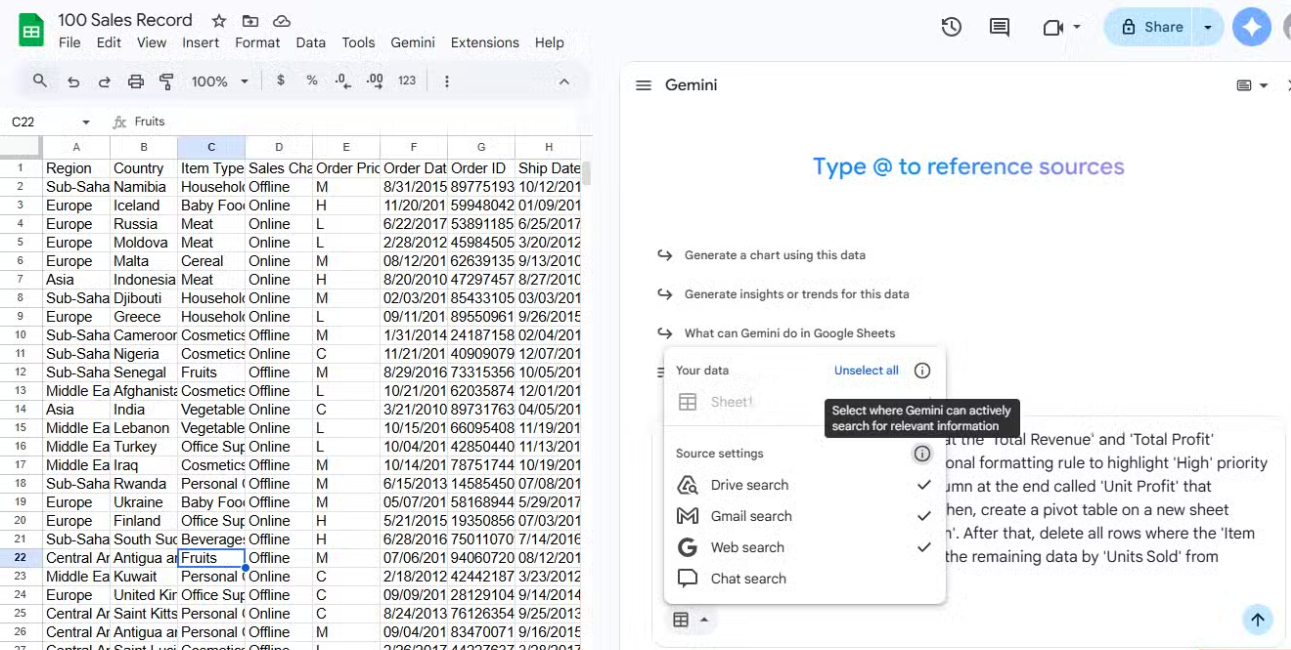Viewport: 1291px width, 650px height.
Task: Open the Edit menu
Action: (109, 42)
